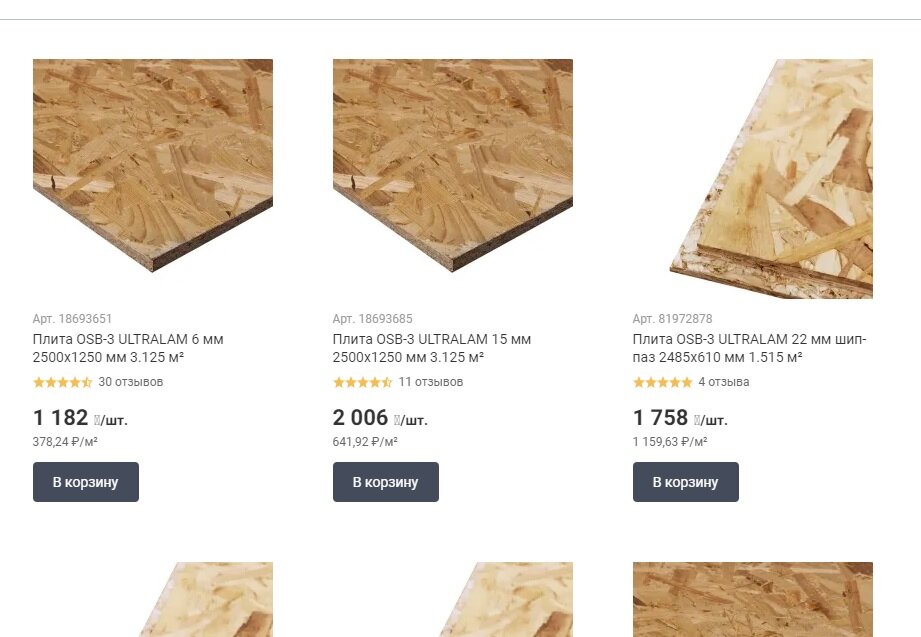Click the 15 мм OSB board product image
The image size is (921, 637).
[x=453, y=166]
